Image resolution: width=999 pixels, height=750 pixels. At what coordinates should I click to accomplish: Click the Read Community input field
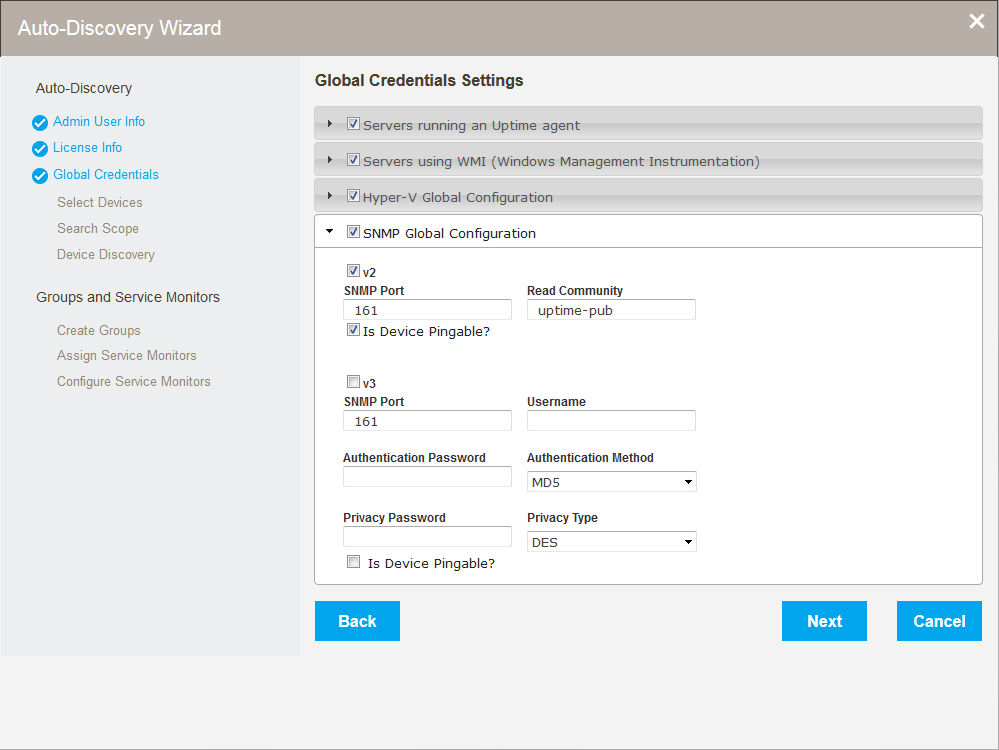(x=611, y=310)
